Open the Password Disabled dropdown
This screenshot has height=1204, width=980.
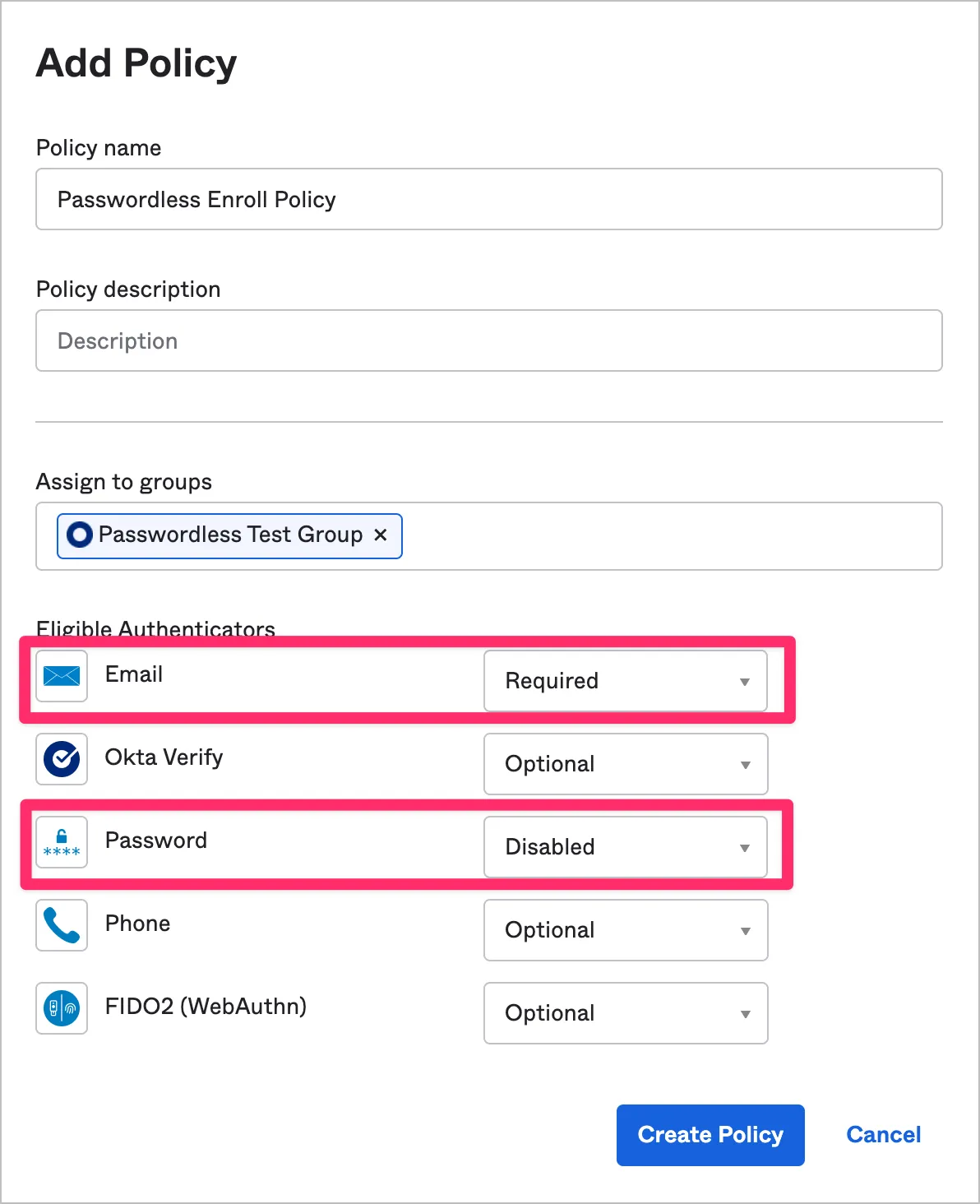(625, 847)
